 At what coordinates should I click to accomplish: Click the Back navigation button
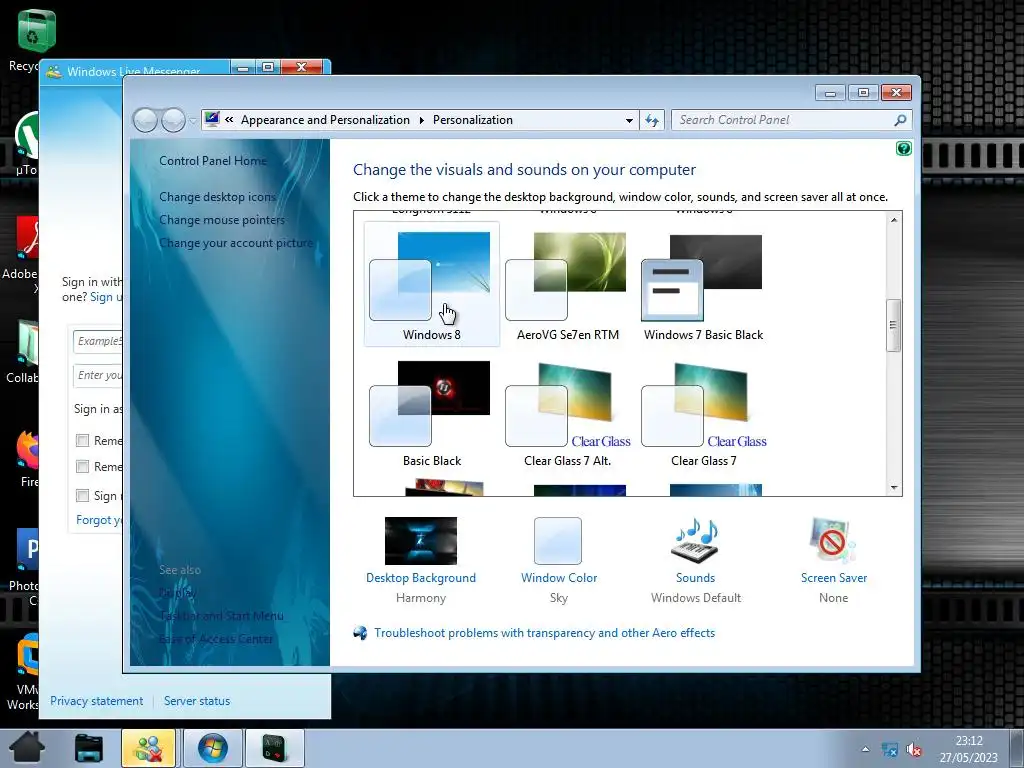point(145,120)
